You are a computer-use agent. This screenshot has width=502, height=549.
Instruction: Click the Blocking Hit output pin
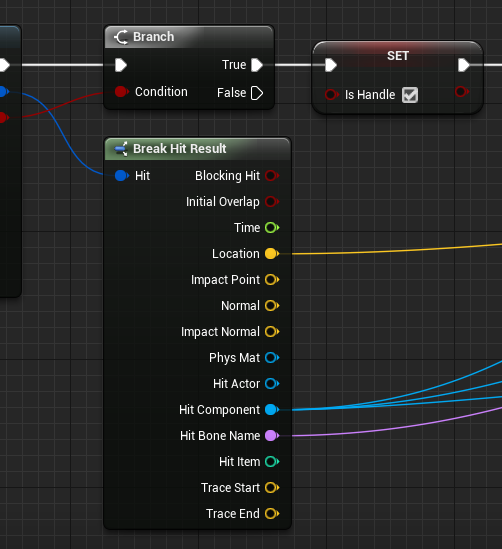click(x=272, y=175)
